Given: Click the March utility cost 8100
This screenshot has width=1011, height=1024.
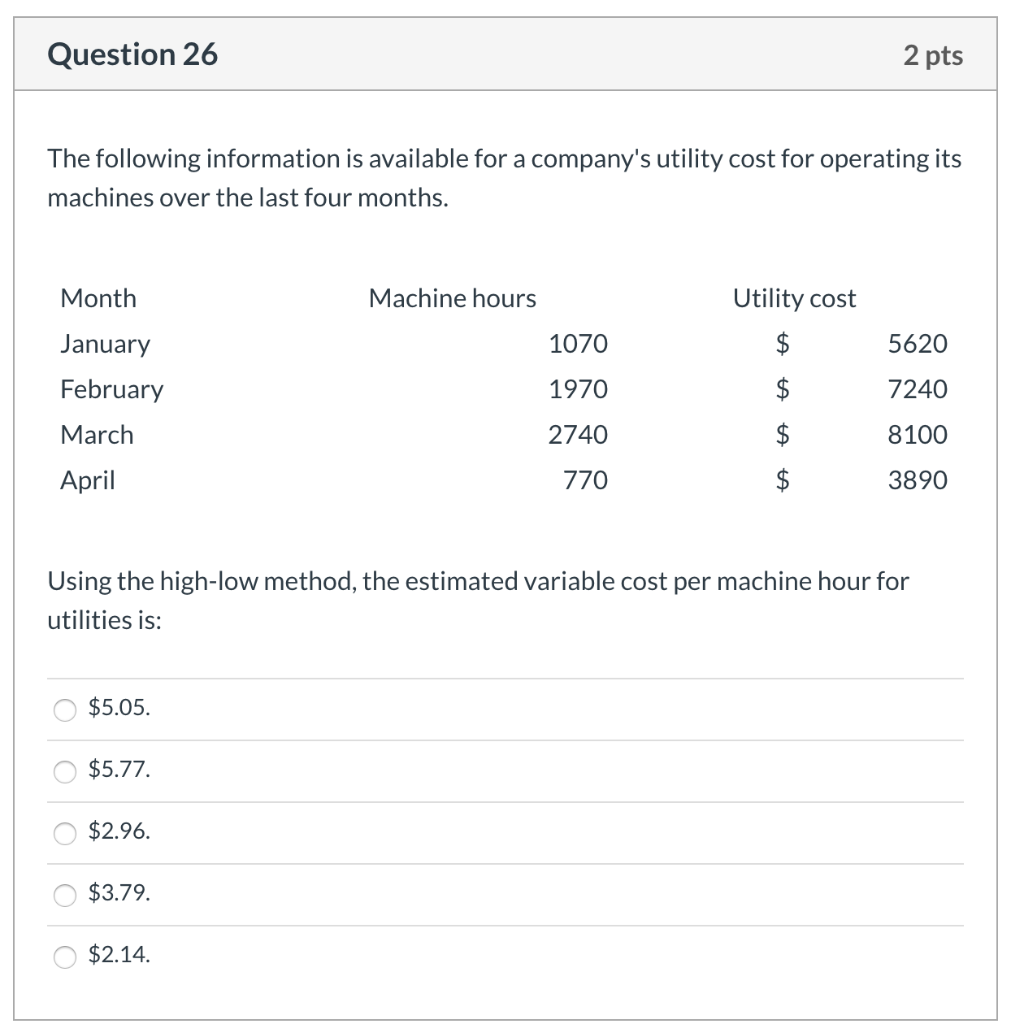Looking at the screenshot, I should 920,435.
